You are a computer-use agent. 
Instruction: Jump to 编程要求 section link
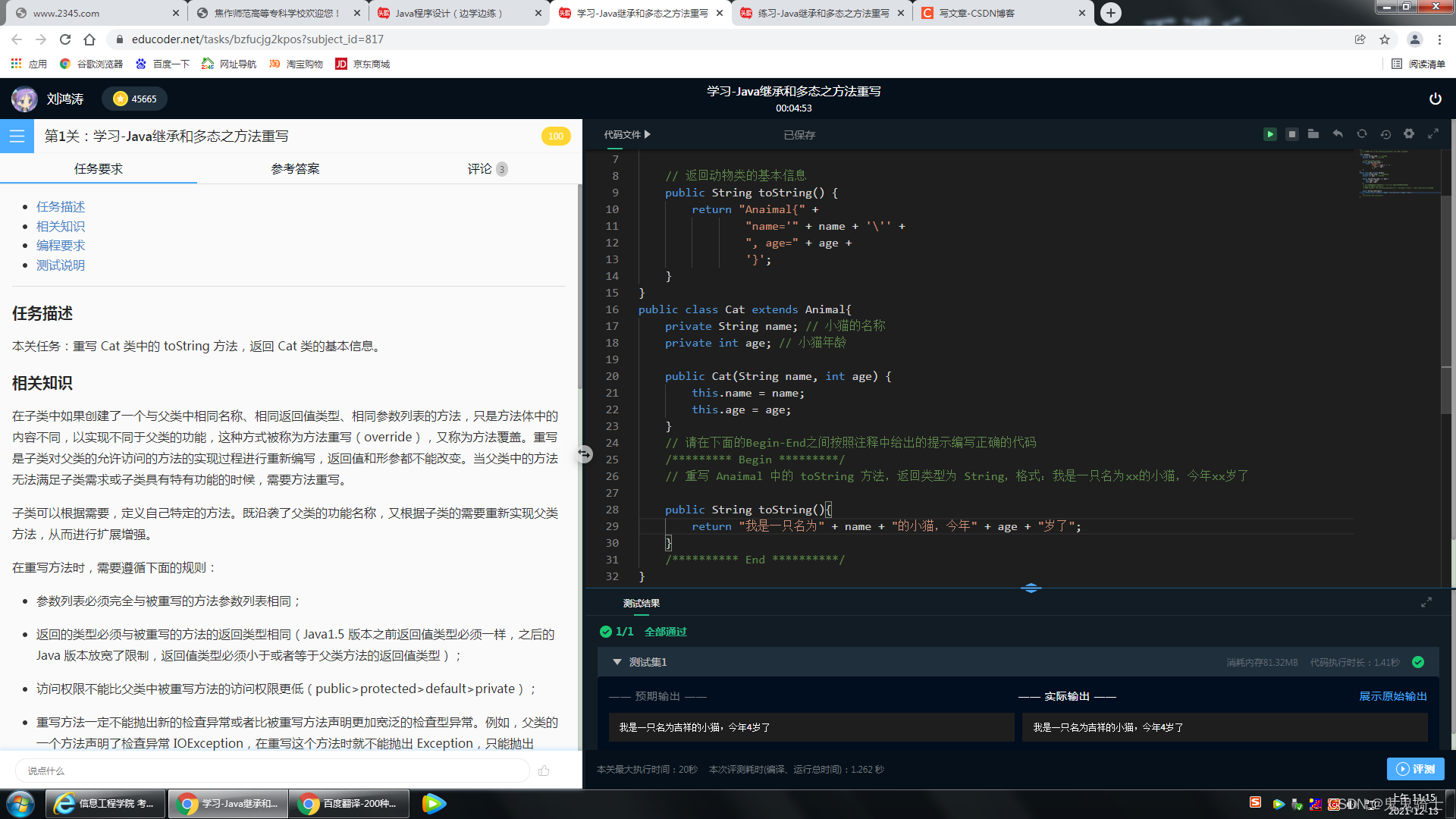click(x=61, y=245)
